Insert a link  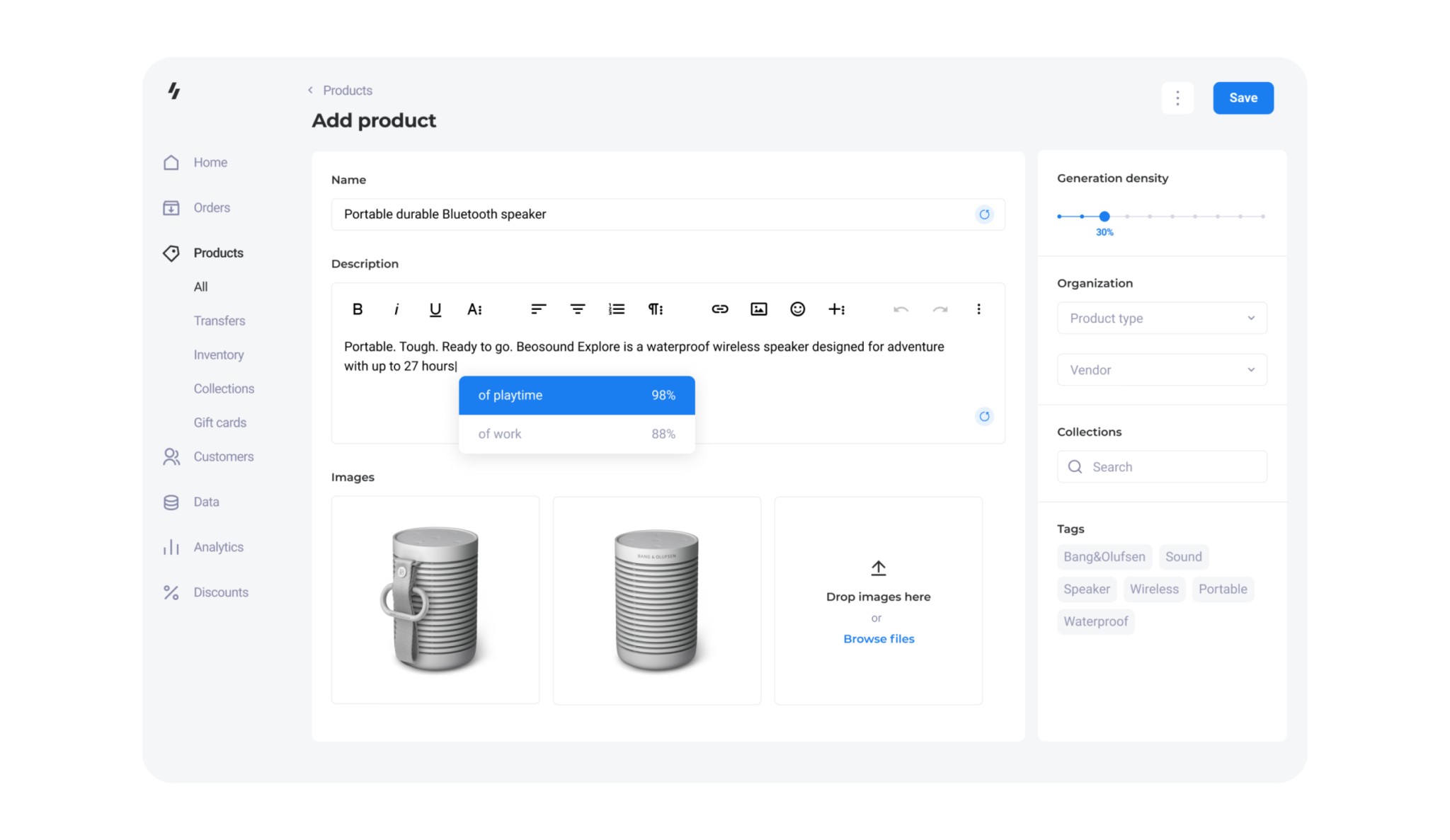[720, 309]
